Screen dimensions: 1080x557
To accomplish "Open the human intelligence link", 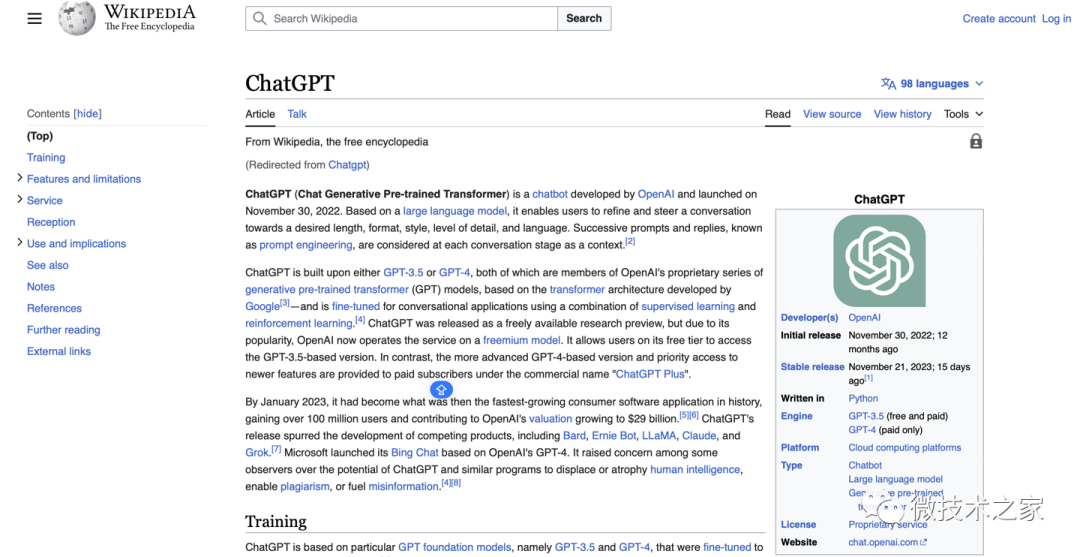I will pyautogui.click(x=695, y=470).
